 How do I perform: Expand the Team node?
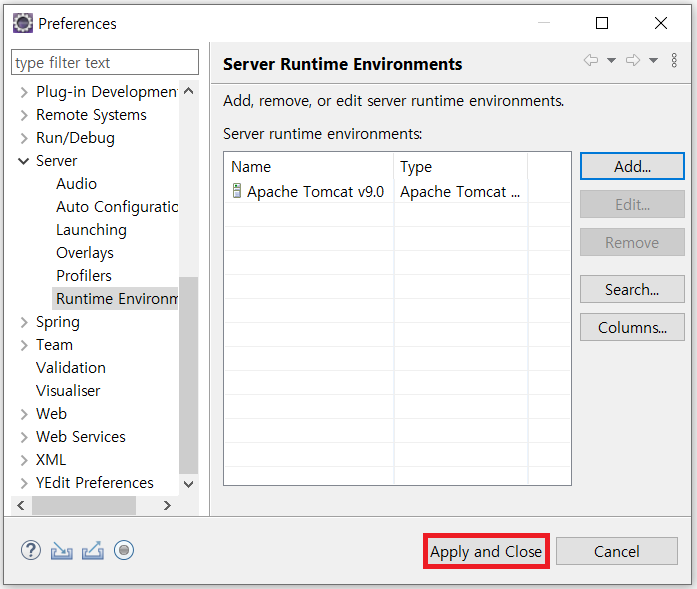pyautogui.click(x=24, y=345)
